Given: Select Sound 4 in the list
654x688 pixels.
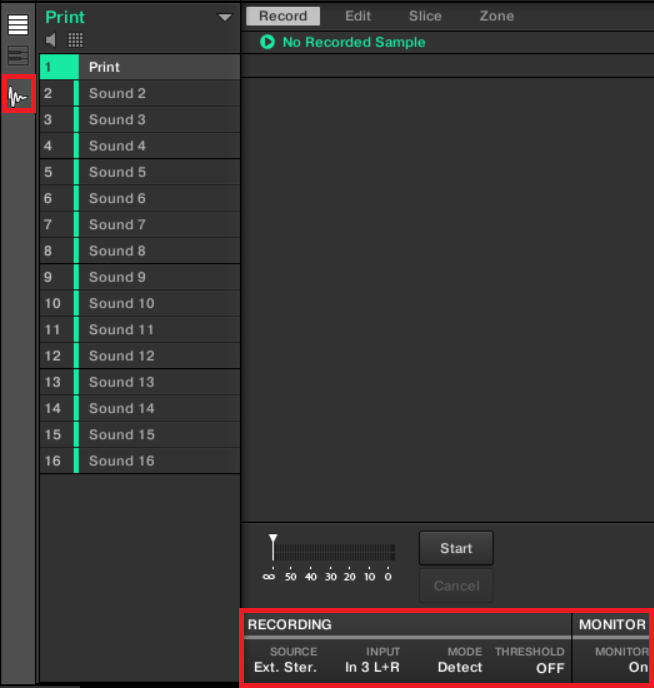Looking at the screenshot, I should point(140,146).
